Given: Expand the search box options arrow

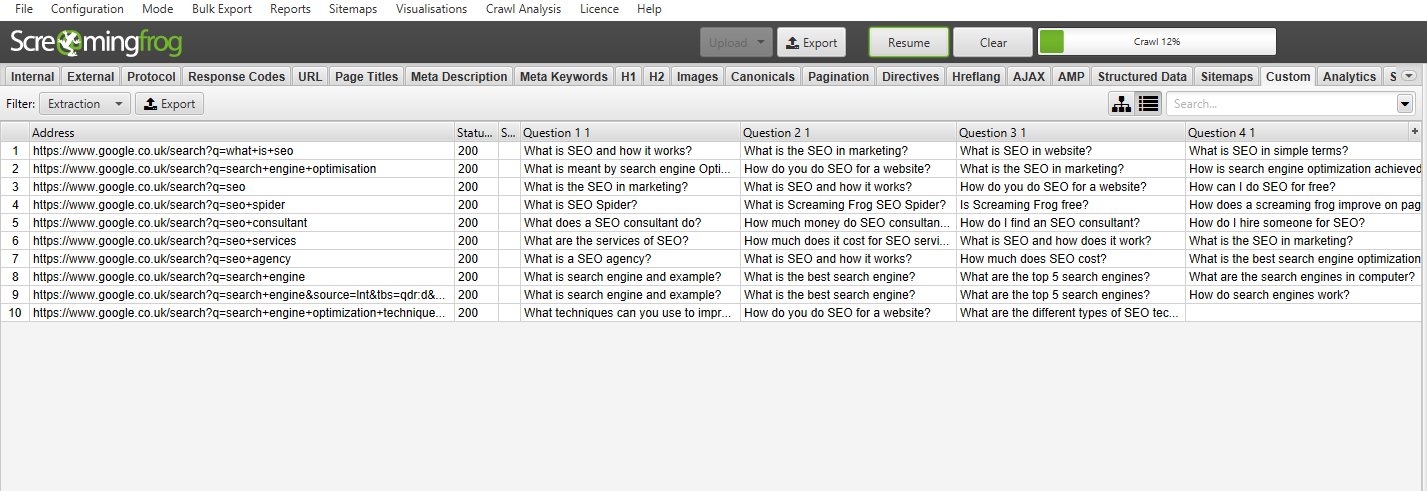Looking at the screenshot, I should pos(1404,103).
